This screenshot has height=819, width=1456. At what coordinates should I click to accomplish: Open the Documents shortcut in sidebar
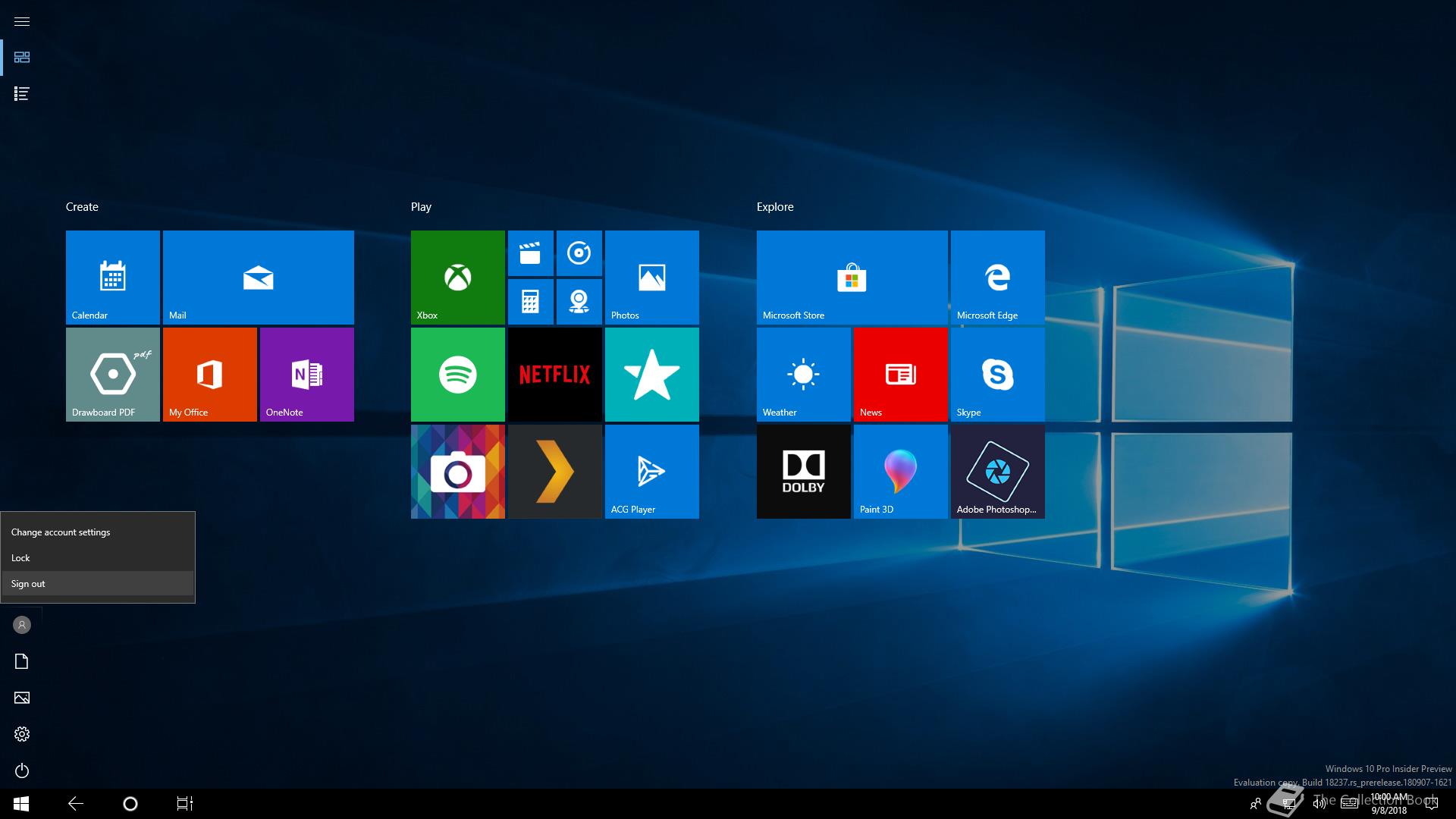tap(22, 661)
